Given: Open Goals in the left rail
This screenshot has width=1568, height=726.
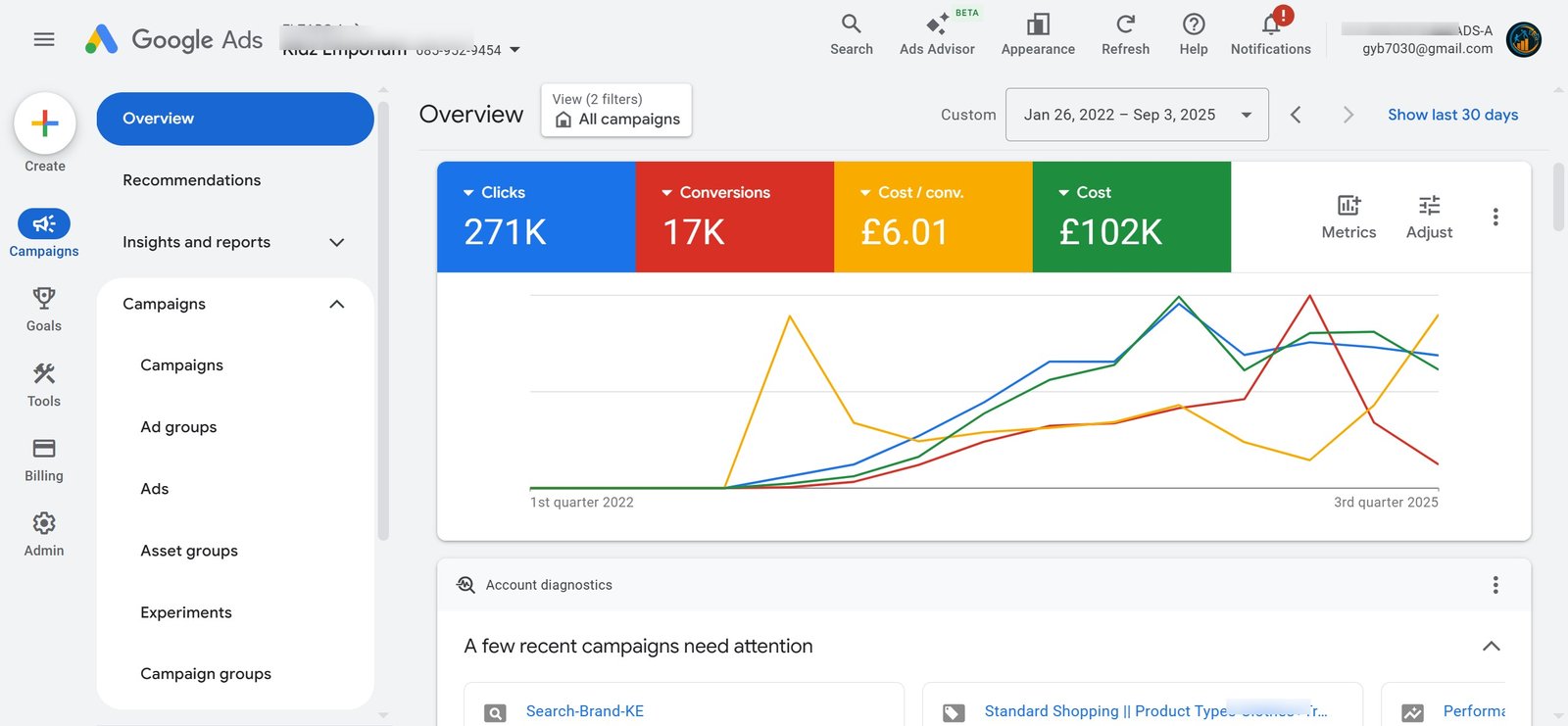Looking at the screenshot, I should 44,309.
